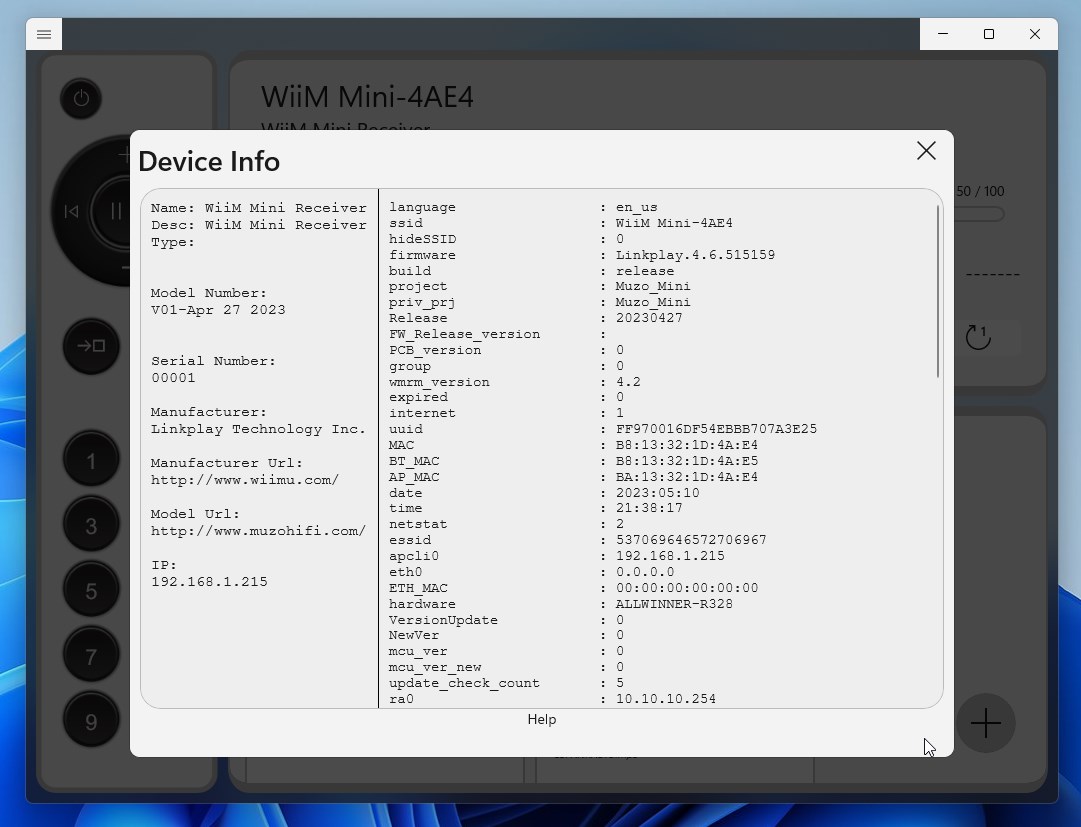Screen dimensions: 1081x827
Task: Click the ETH_MAC value 00:00:00:00:00:00
Action: click(687, 588)
